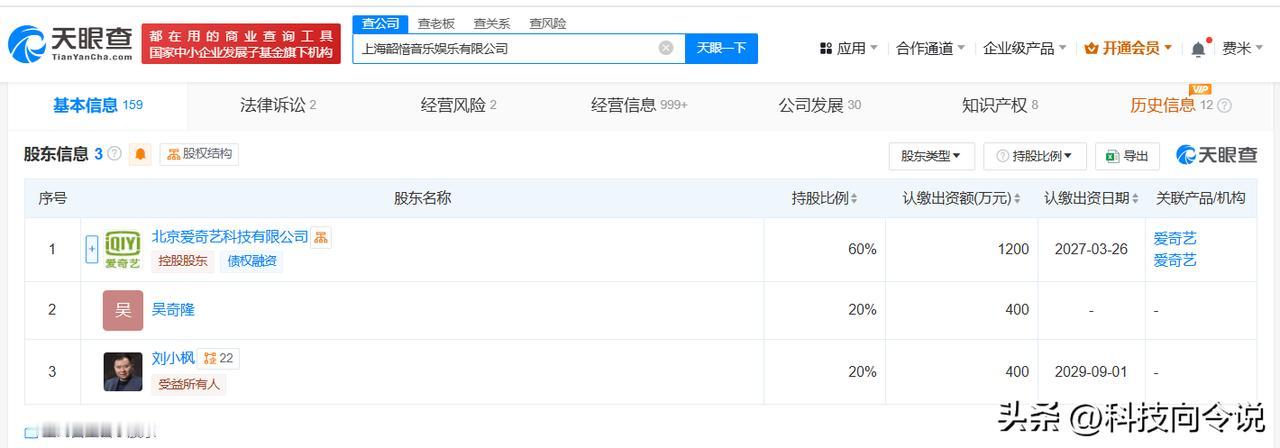Clear the search box with the X icon
Screen dimensions: 1280x448
click(666, 48)
